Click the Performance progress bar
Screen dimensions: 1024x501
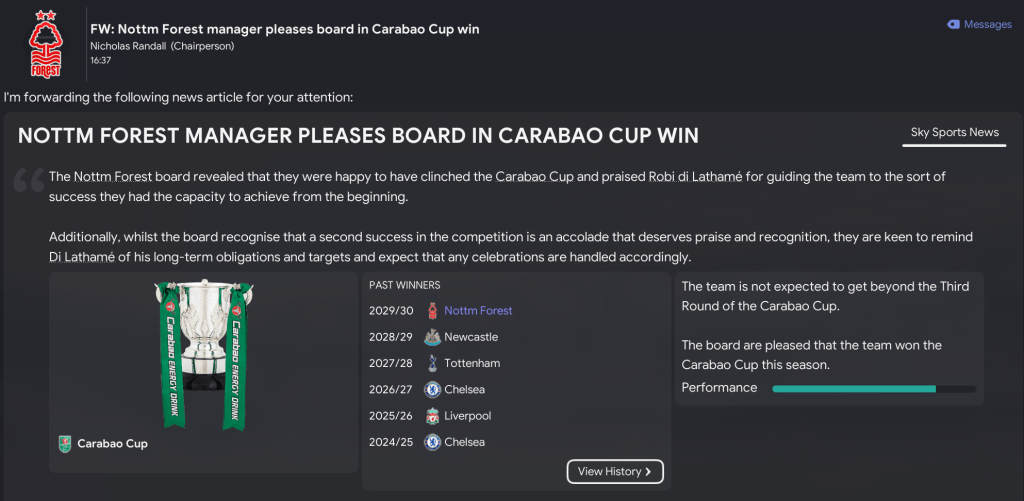pyautogui.click(x=873, y=388)
